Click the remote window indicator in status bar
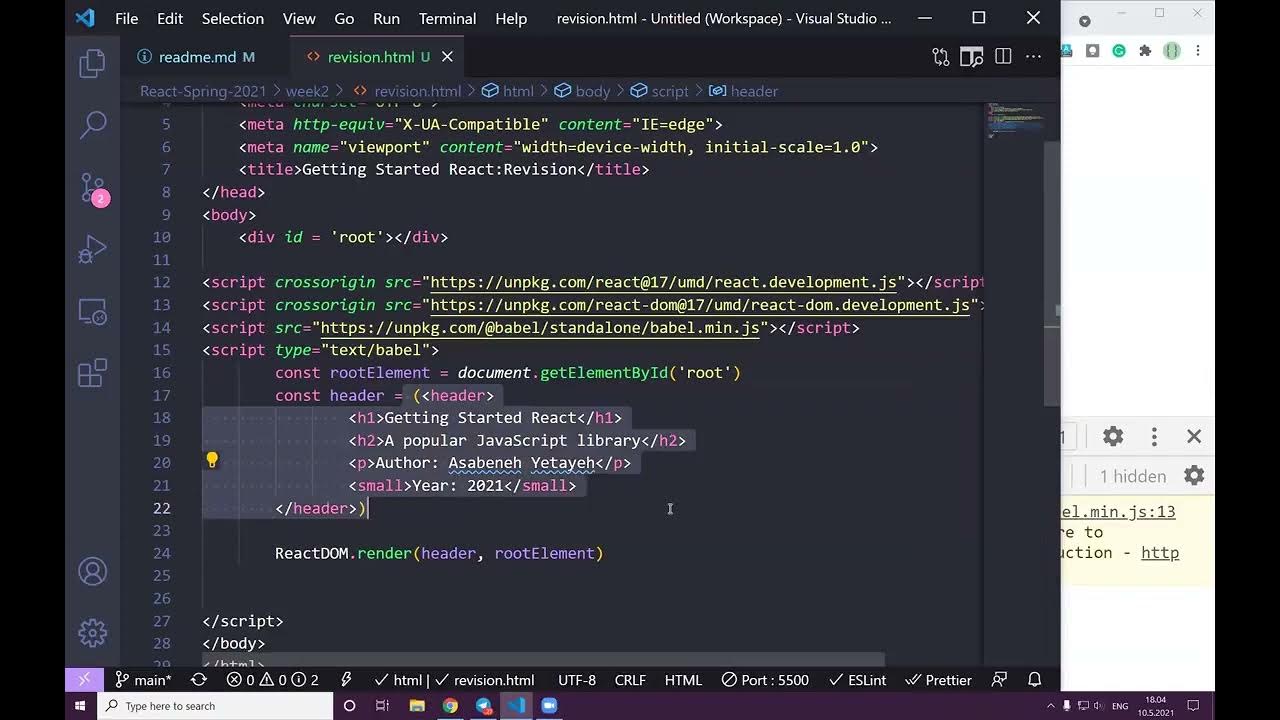1280x720 pixels. tap(84, 680)
